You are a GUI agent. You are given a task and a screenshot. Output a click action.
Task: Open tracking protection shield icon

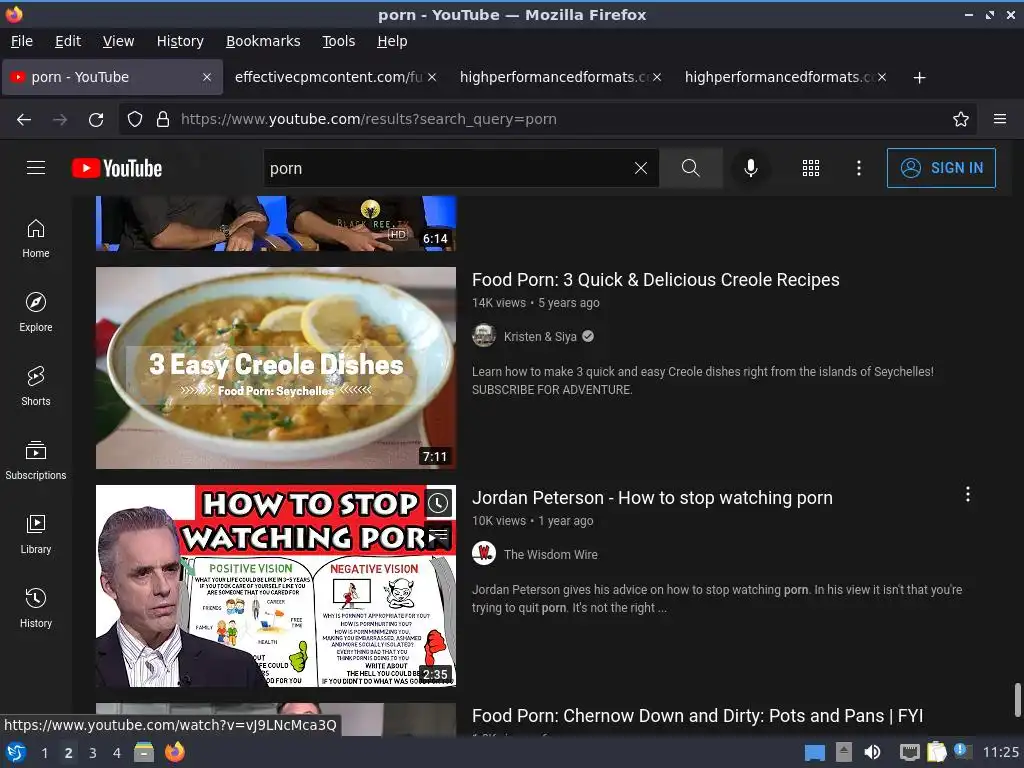(135, 120)
